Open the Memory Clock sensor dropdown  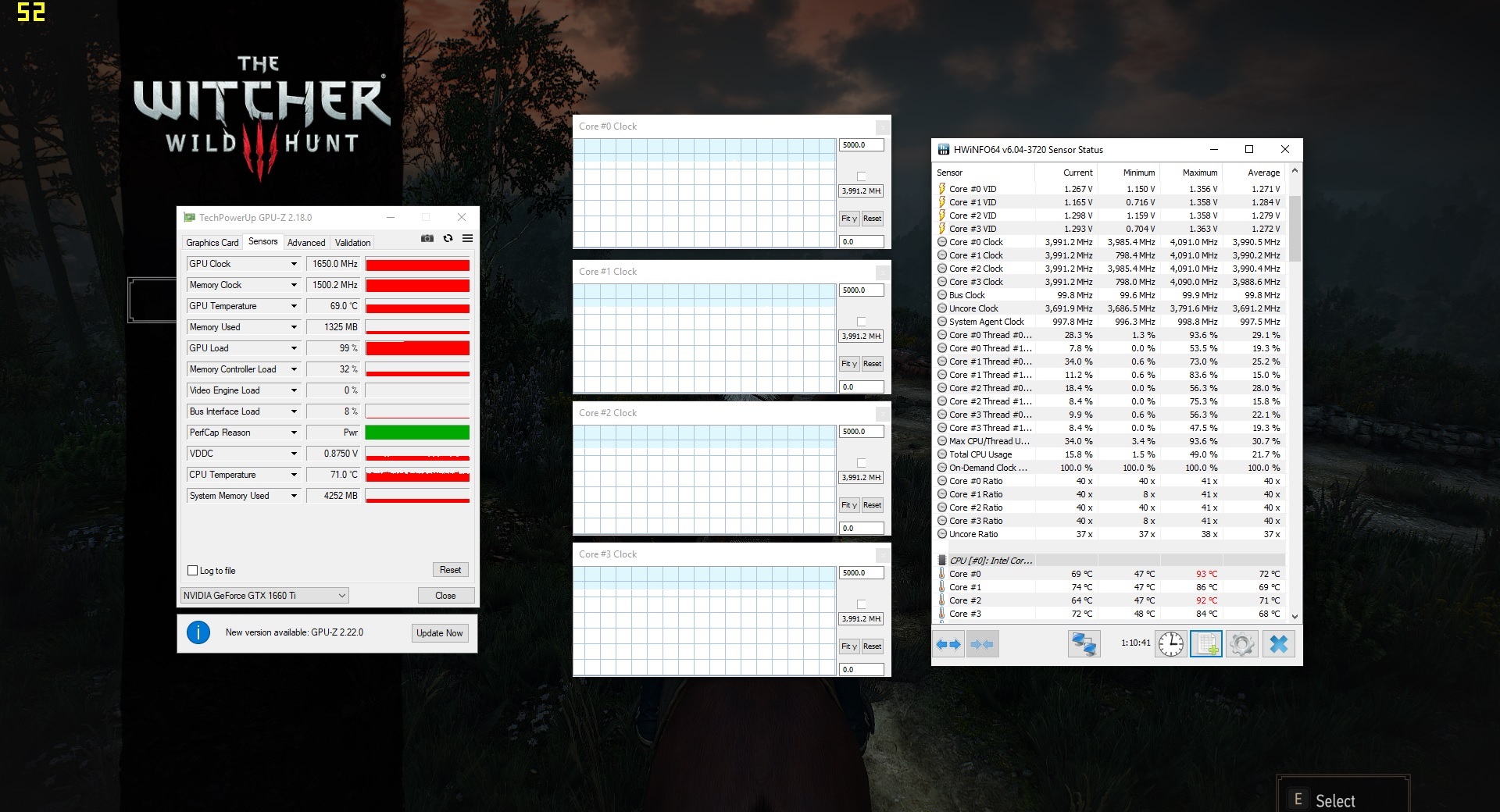click(x=294, y=285)
